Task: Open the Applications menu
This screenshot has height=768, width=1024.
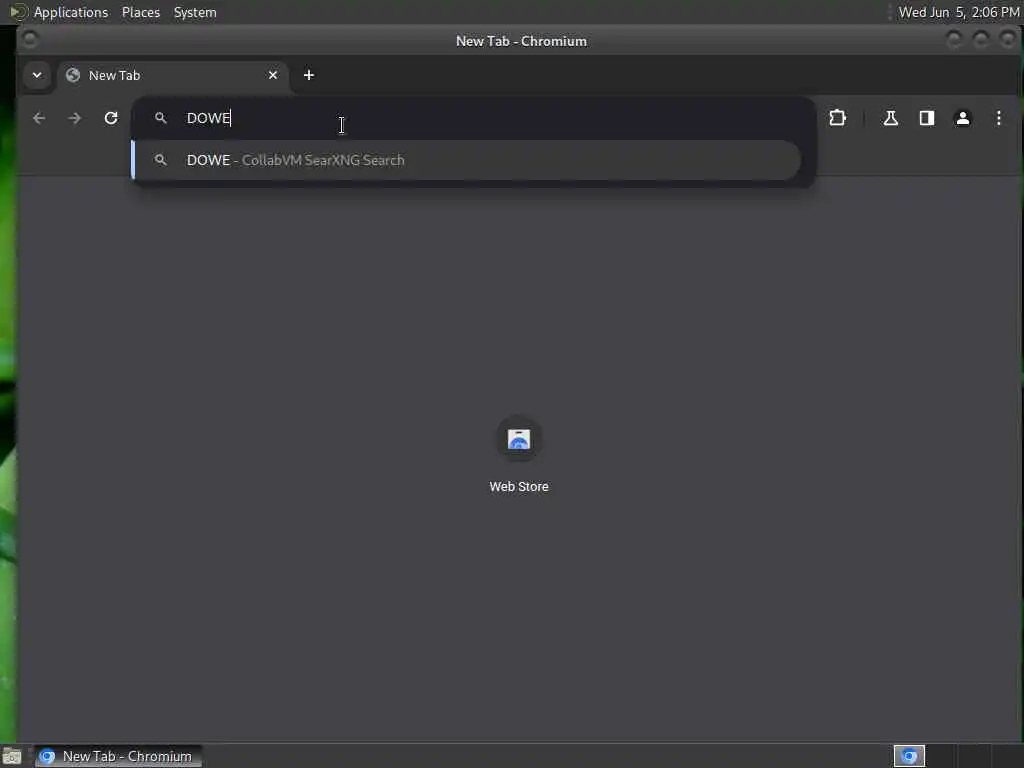Action: coord(71,12)
